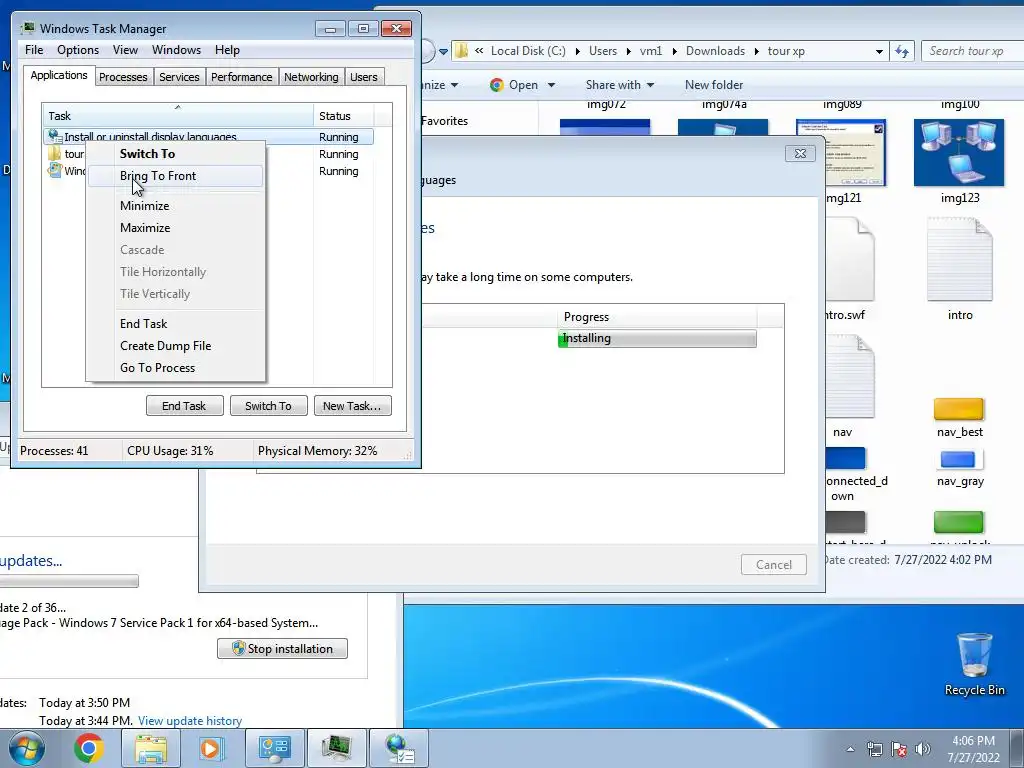Open the Action Center flag tray icon

[x=899, y=749]
